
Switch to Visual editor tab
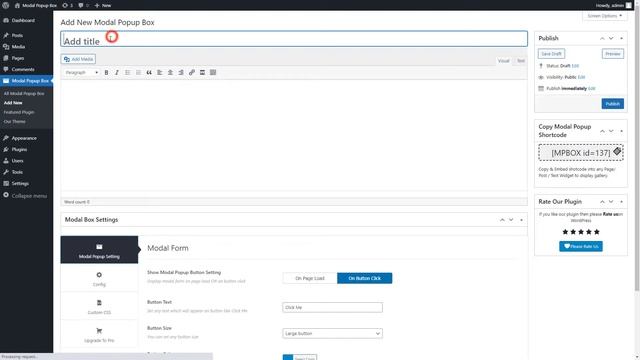503,61
